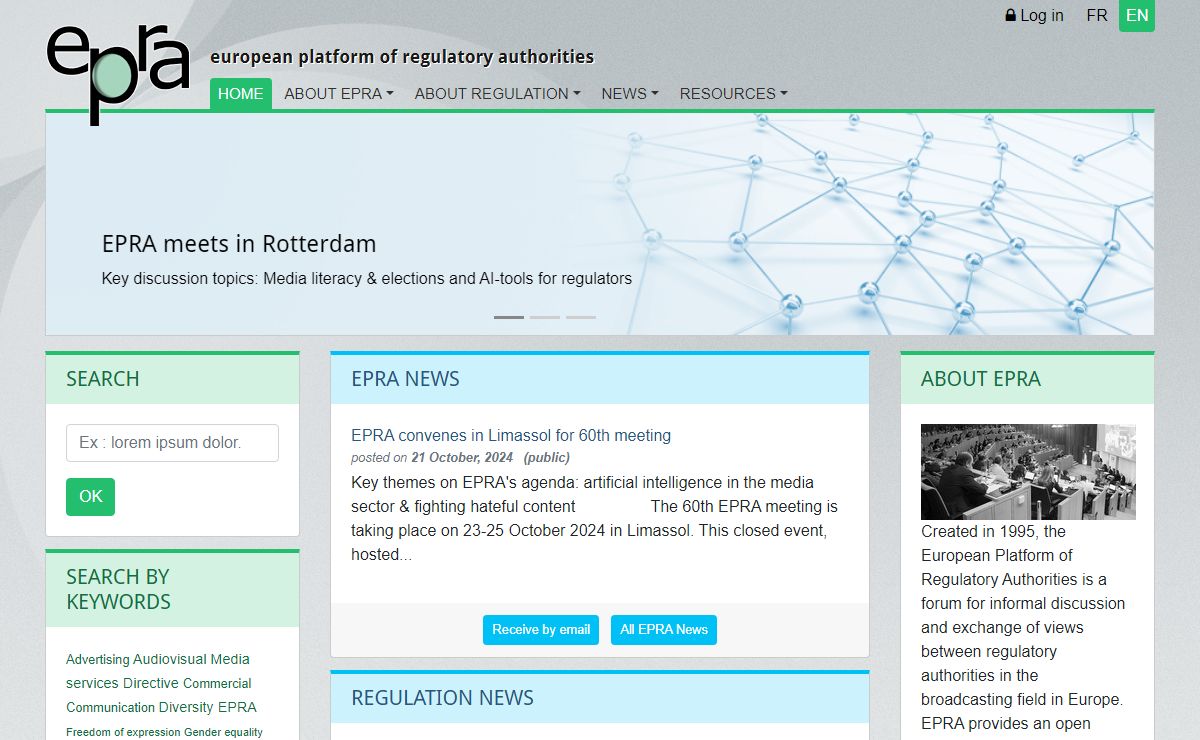Click the 'All EPRA News' button
The image size is (1200, 740).
(x=664, y=630)
